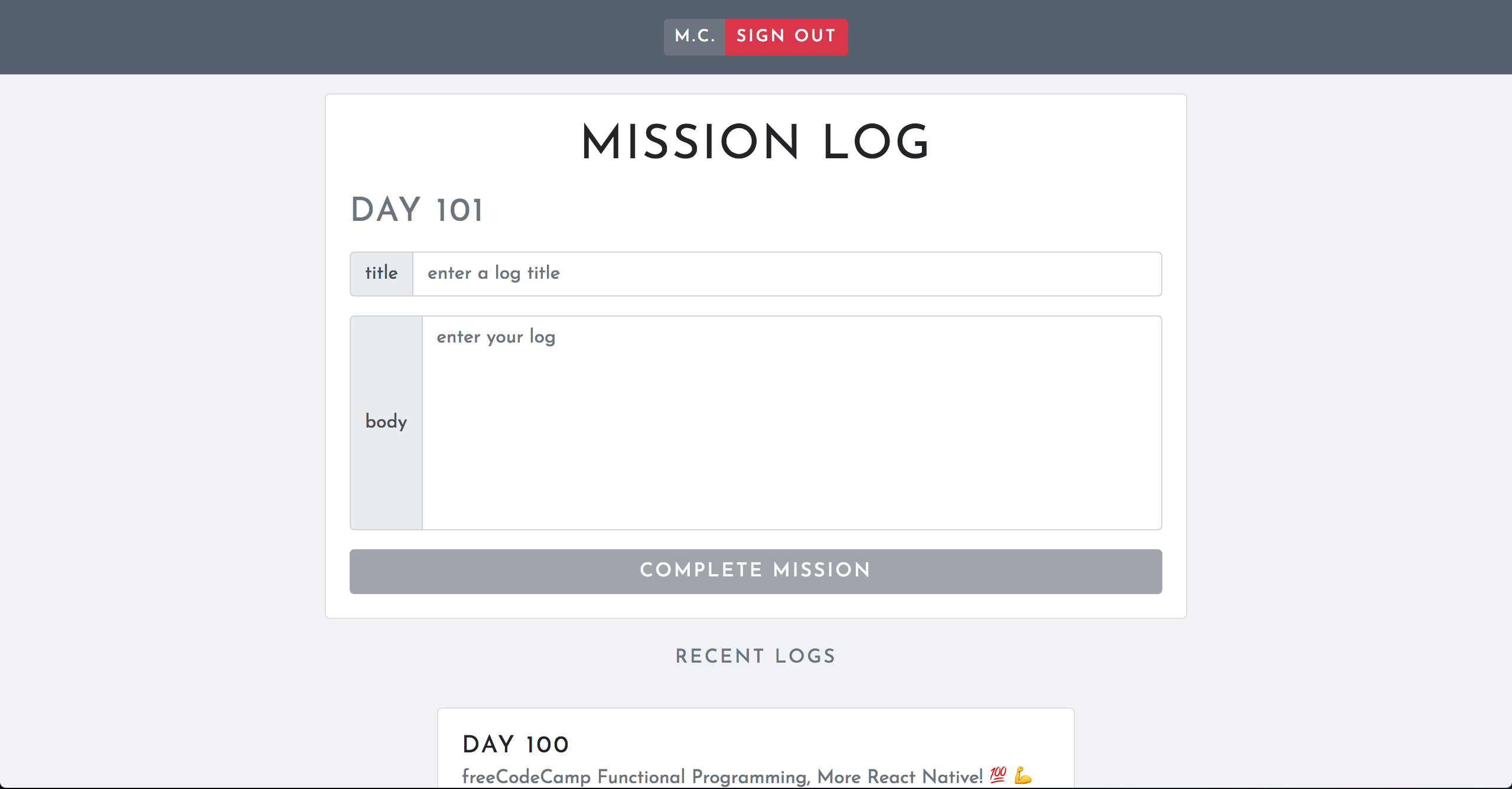Click the enter your log placeholder text

pos(496,337)
